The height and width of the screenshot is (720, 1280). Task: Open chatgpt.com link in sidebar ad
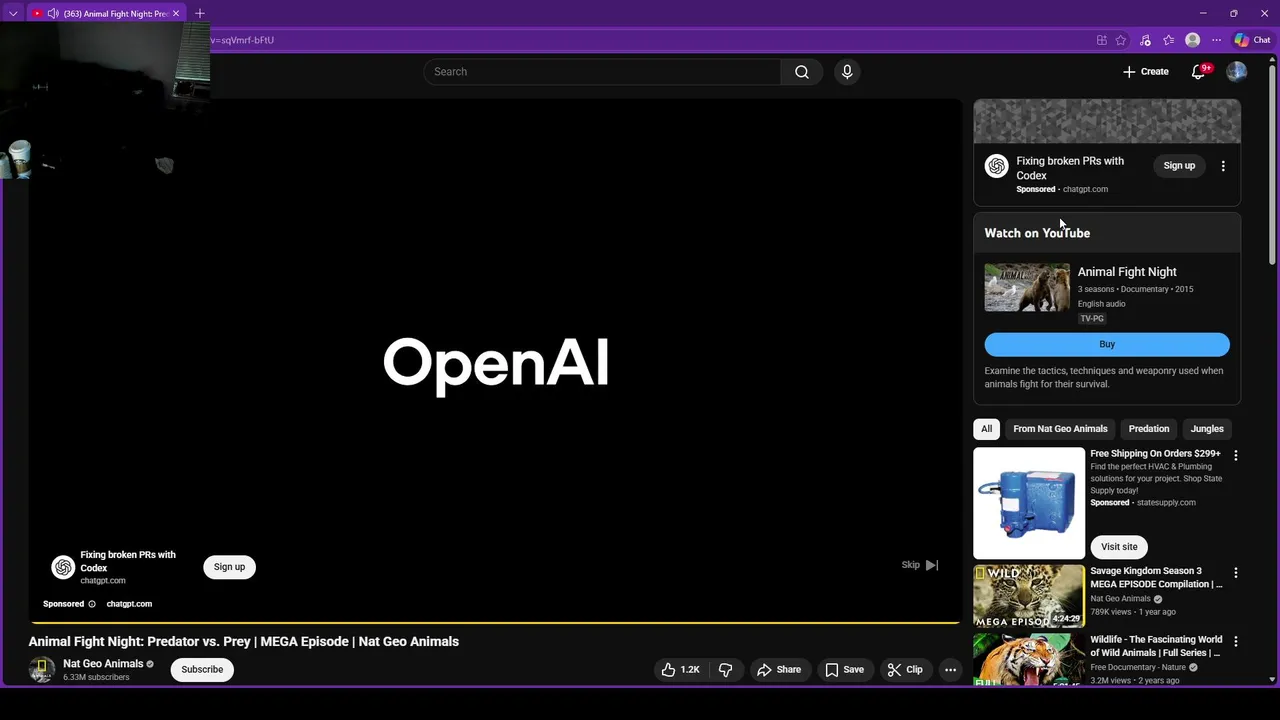pyautogui.click(x=1085, y=189)
